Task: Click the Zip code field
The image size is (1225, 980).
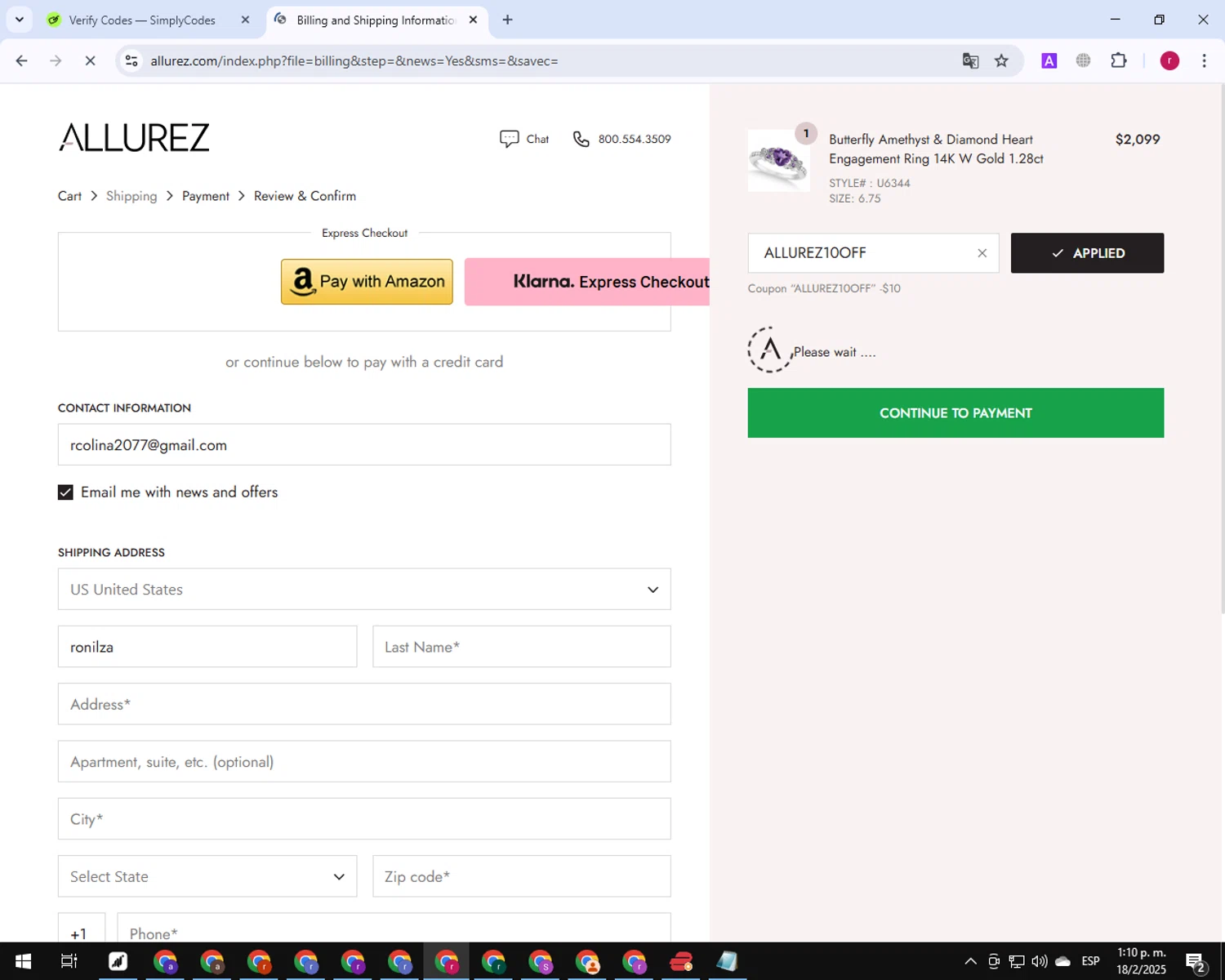Action: pyautogui.click(x=522, y=876)
